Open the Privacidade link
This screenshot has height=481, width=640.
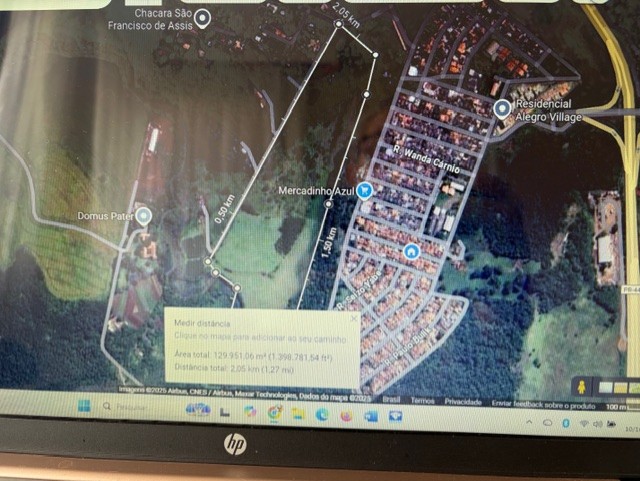(462, 401)
